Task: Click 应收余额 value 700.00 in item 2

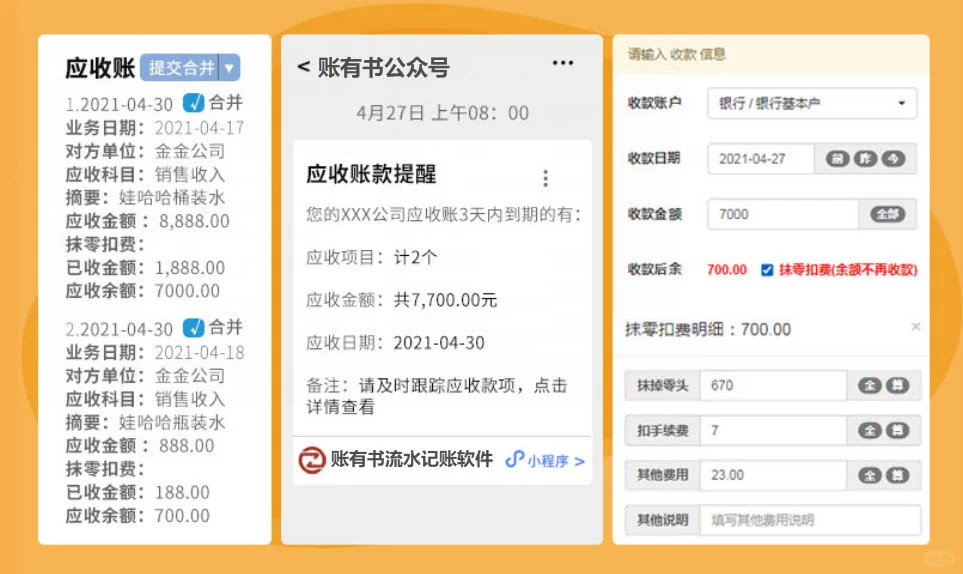Action: pyautogui.click(x=182, y=516)
